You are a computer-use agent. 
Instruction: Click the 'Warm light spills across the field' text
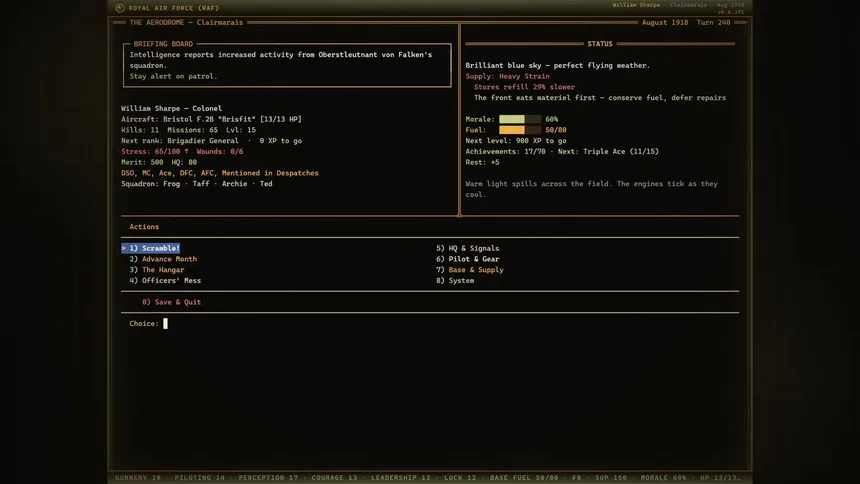pyautogui.click(x=592, y=189)
